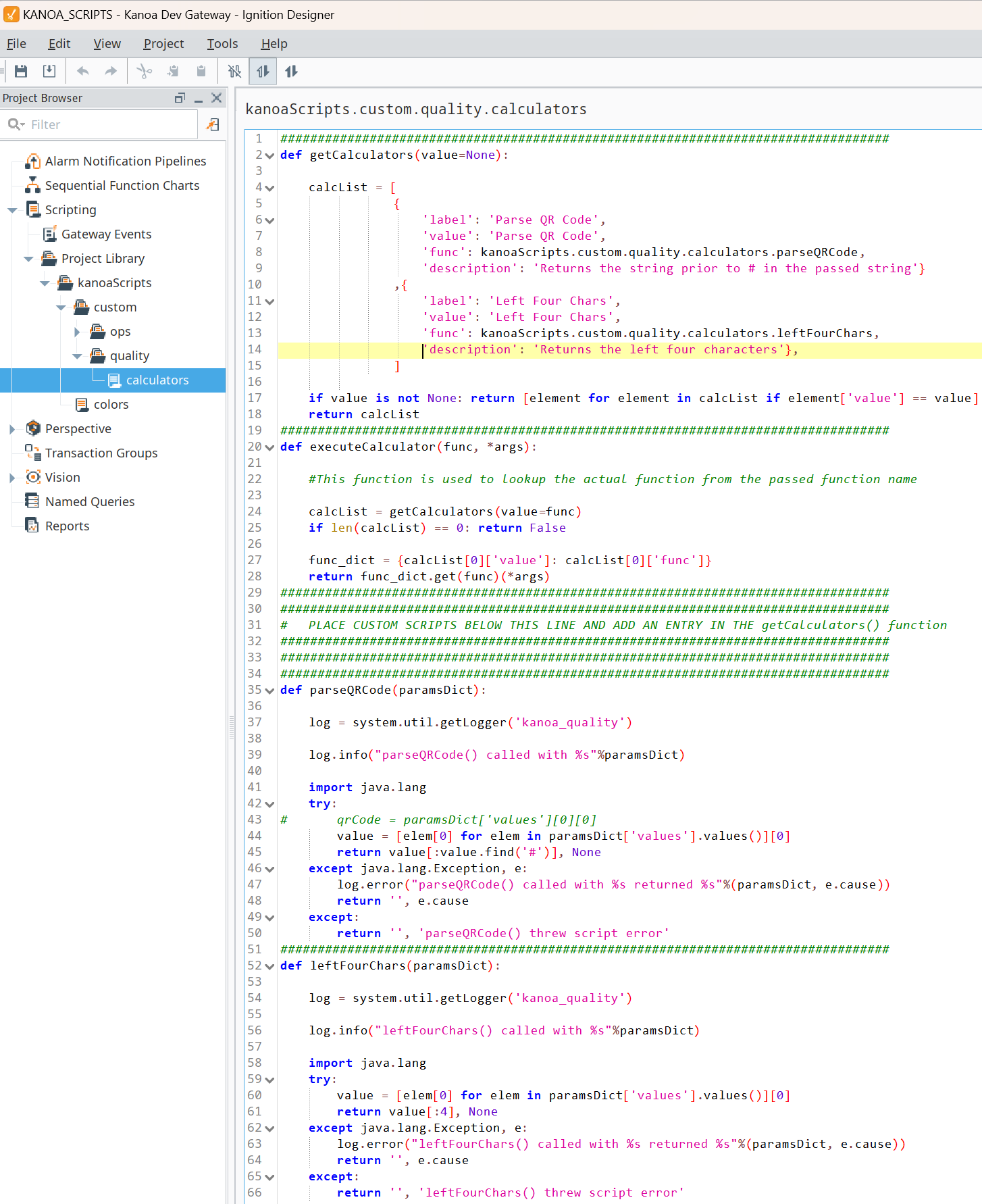Screen dimensions: 982x1204
Task: Open the Help menu
Action: pyautogui.click(x=274, y=44)
